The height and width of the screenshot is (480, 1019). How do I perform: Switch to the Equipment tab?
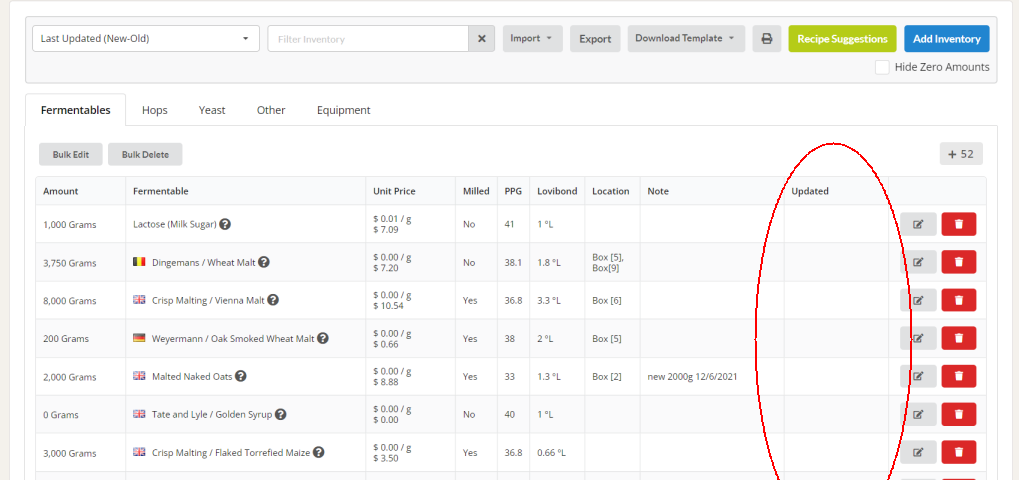(344, 110)
